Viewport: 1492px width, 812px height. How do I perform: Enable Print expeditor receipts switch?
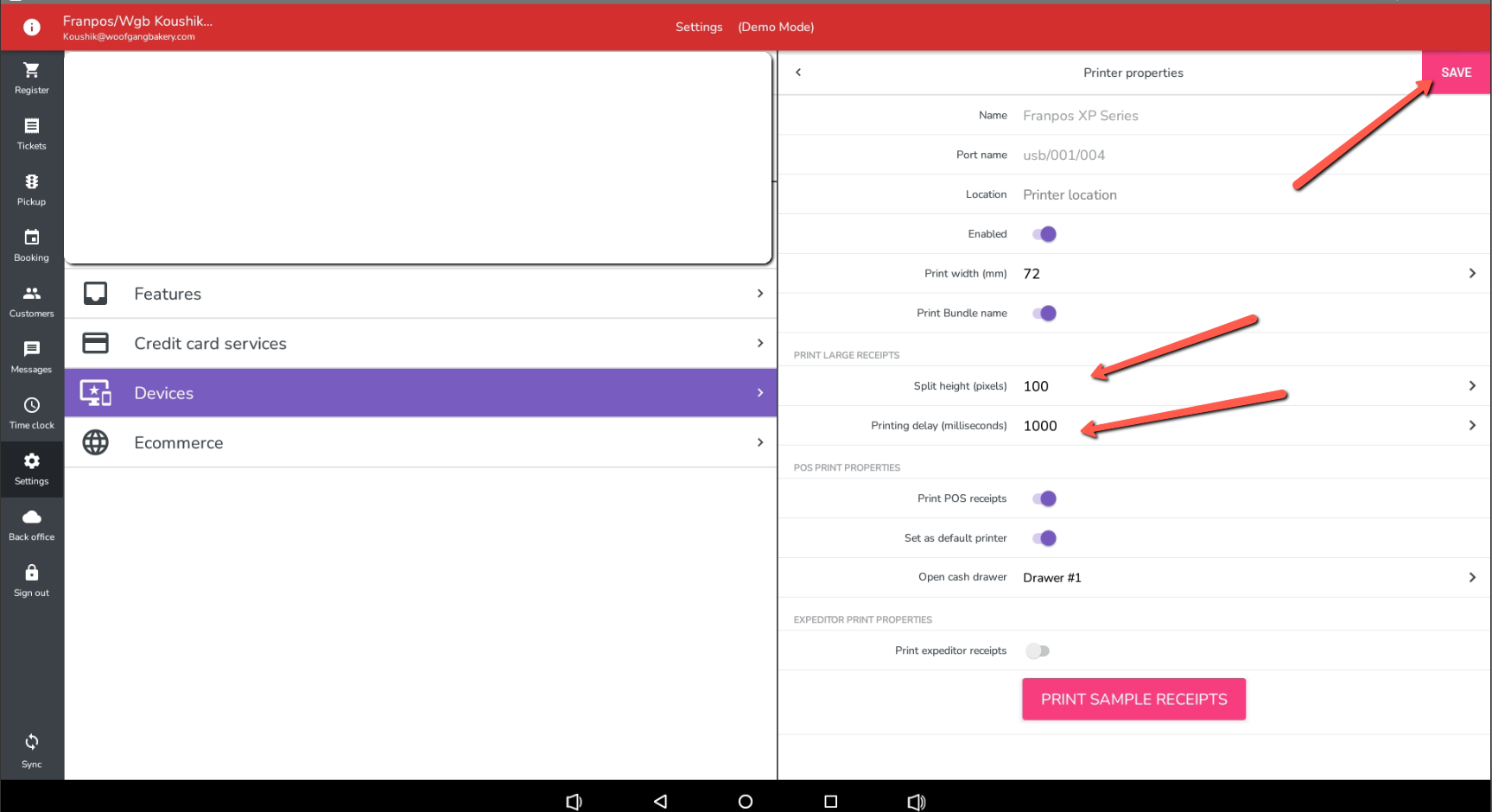tap(1037, 651)
